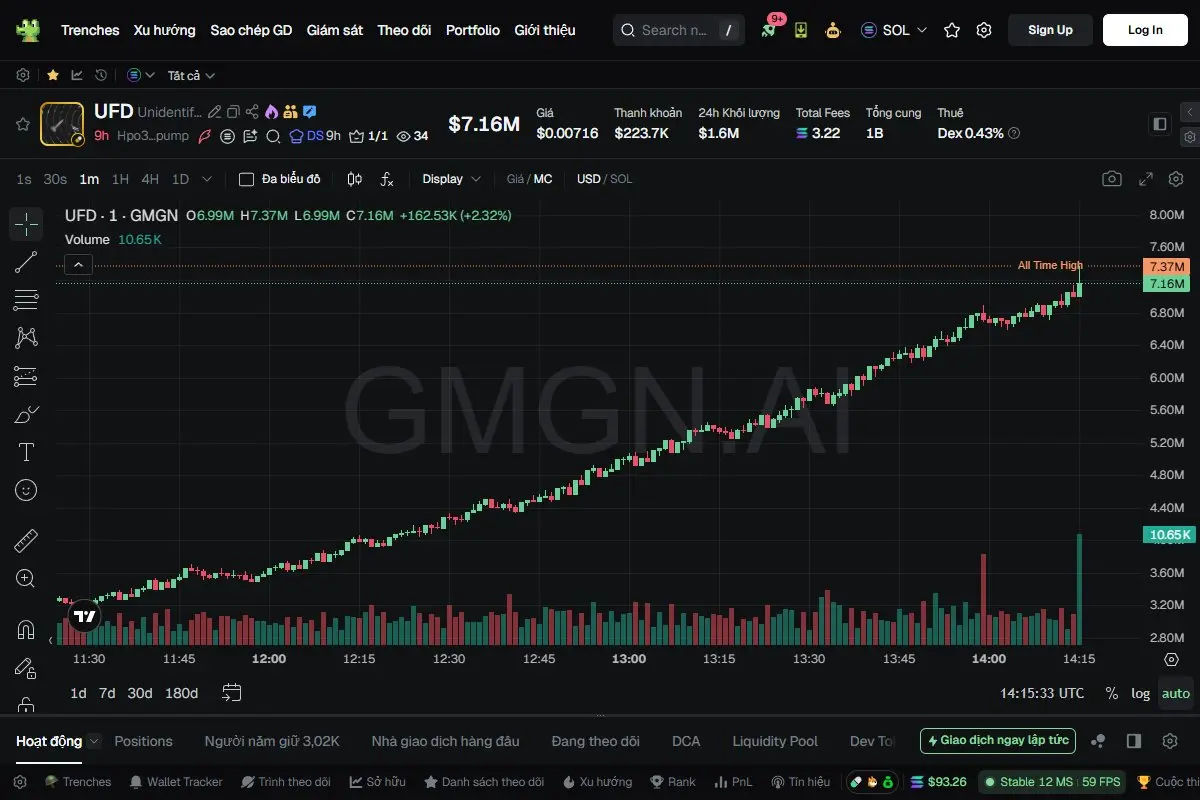Select the crosshair cursor tool
This screenshot has width=1200, height=800.
[x=26, y=224]
